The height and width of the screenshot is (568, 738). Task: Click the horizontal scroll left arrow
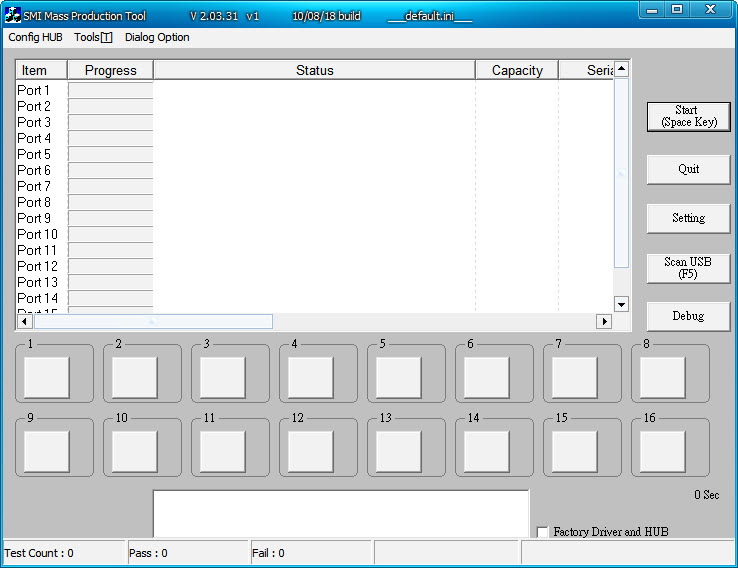tap(24, 321)
